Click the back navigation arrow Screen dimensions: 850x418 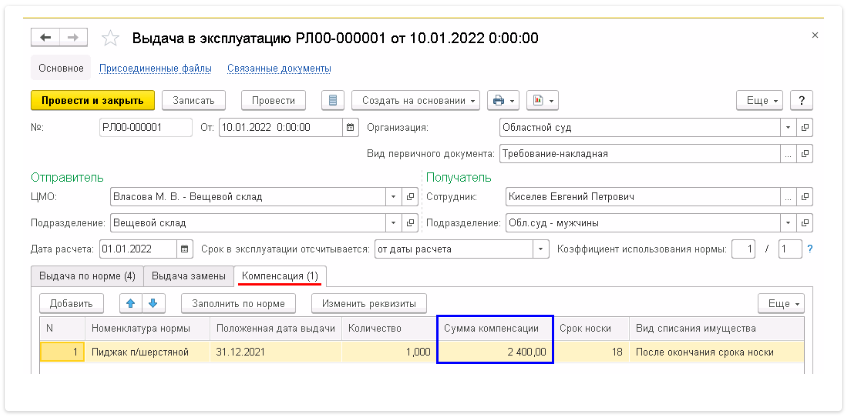pyautogui.click(x=45, y=38)
